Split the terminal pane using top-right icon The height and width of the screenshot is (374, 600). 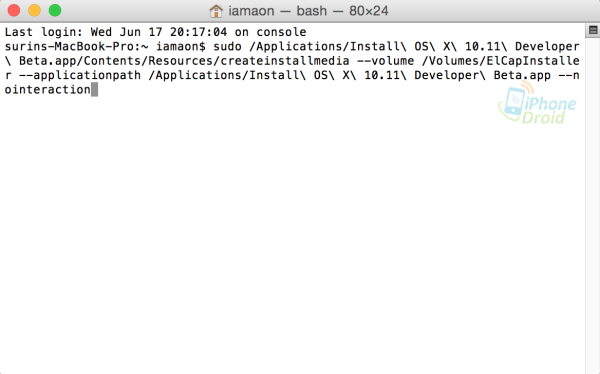593,30
